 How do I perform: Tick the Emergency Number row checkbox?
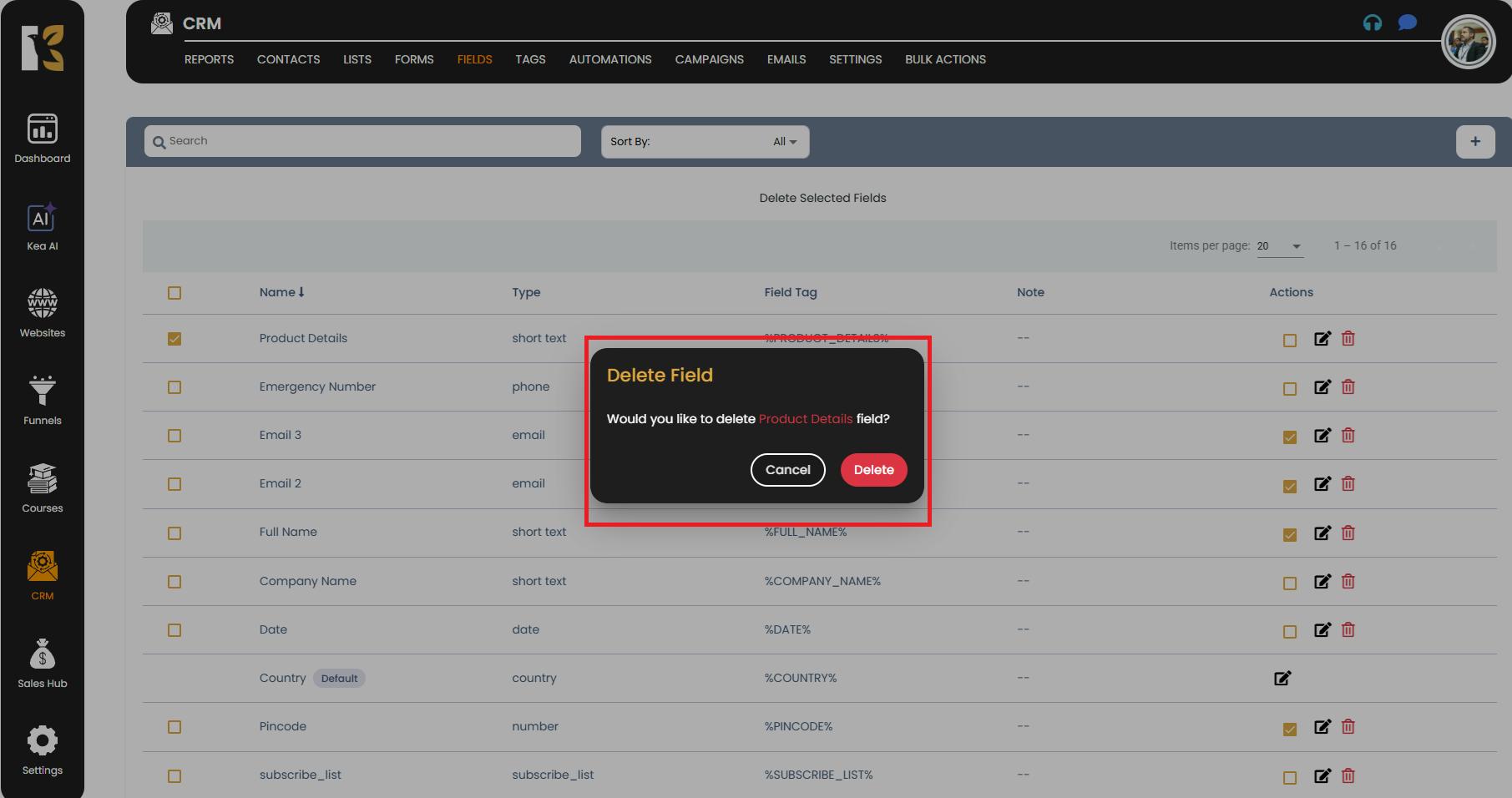point(174,387)
